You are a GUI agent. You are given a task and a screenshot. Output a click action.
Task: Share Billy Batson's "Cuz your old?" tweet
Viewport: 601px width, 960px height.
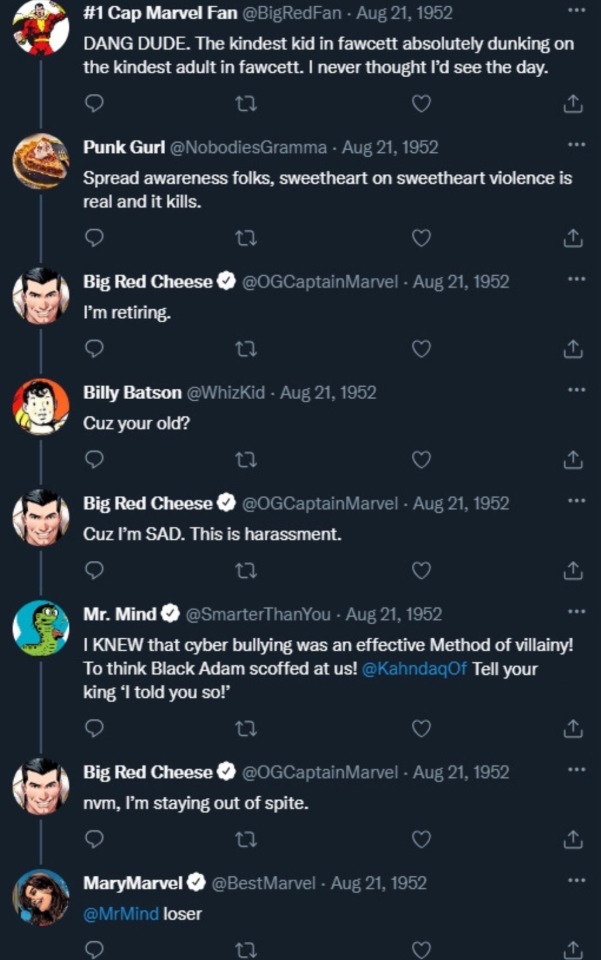point(573,459)
